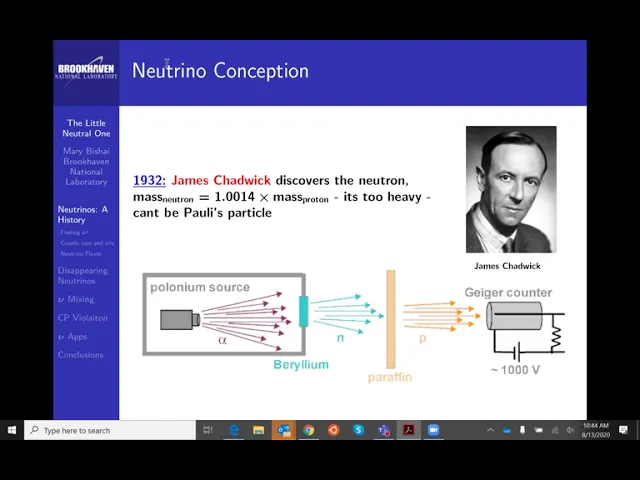Jump to the 'Cosmic rays and νs' subsection

pyautogui.click(x=87, y=243)
